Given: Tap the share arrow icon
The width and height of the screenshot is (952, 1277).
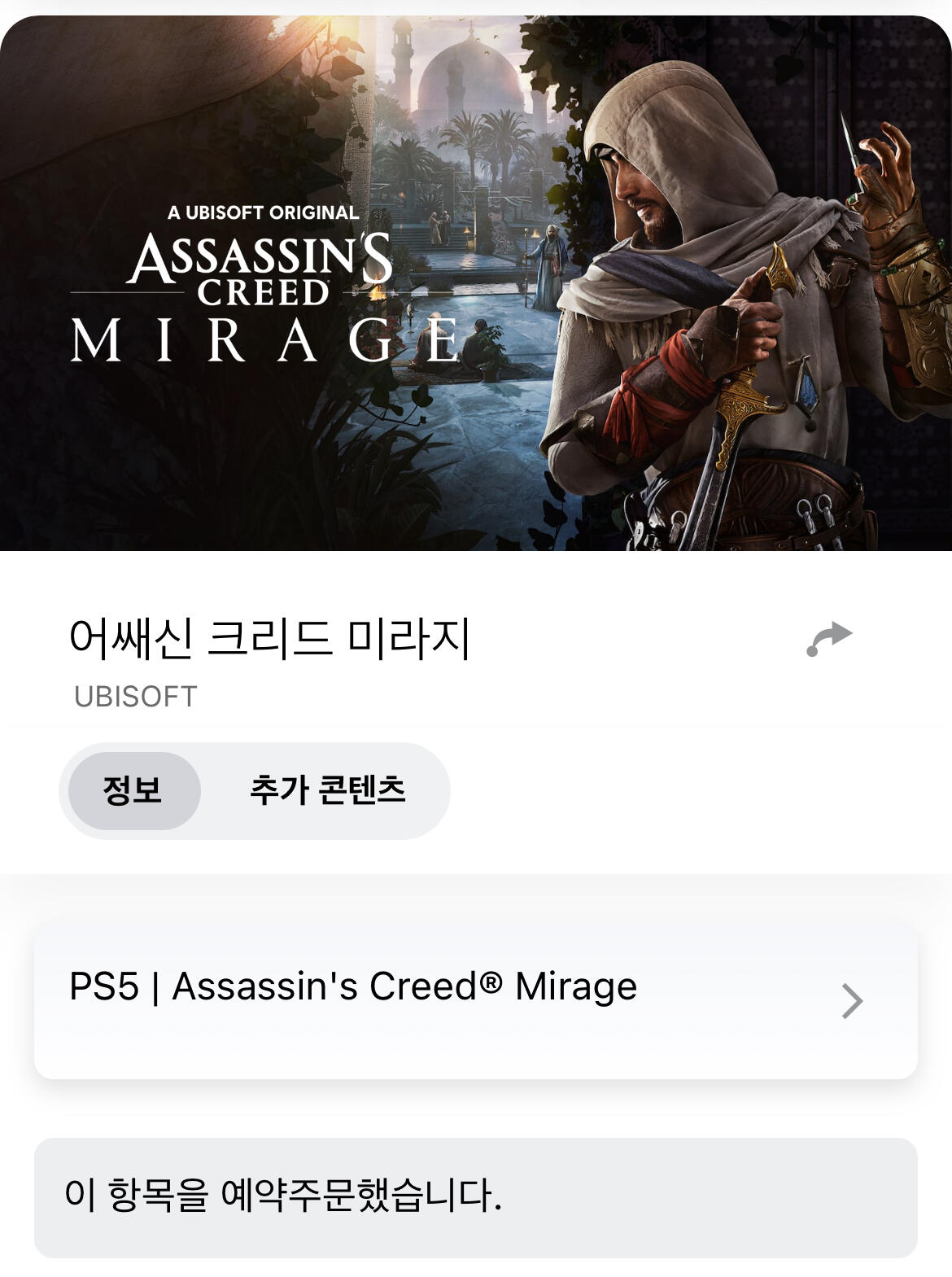Looking at the screenshot, I should 829,639.
